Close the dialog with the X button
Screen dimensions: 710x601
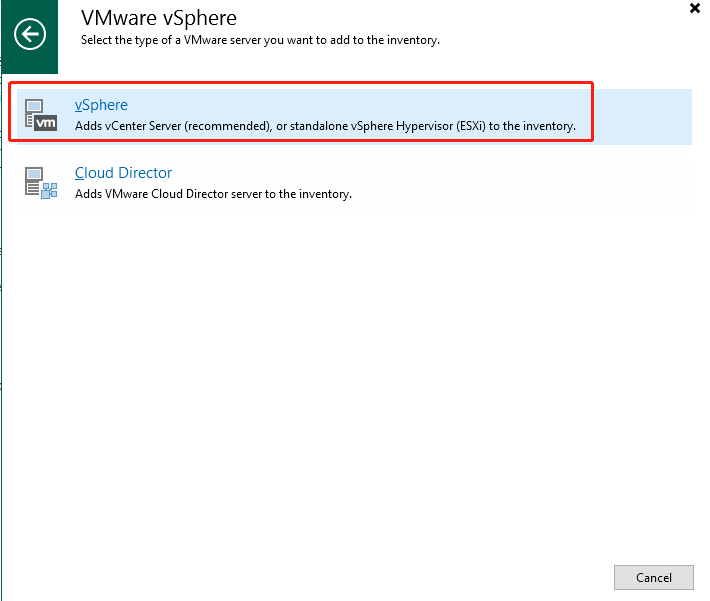(x=695, y=8)
